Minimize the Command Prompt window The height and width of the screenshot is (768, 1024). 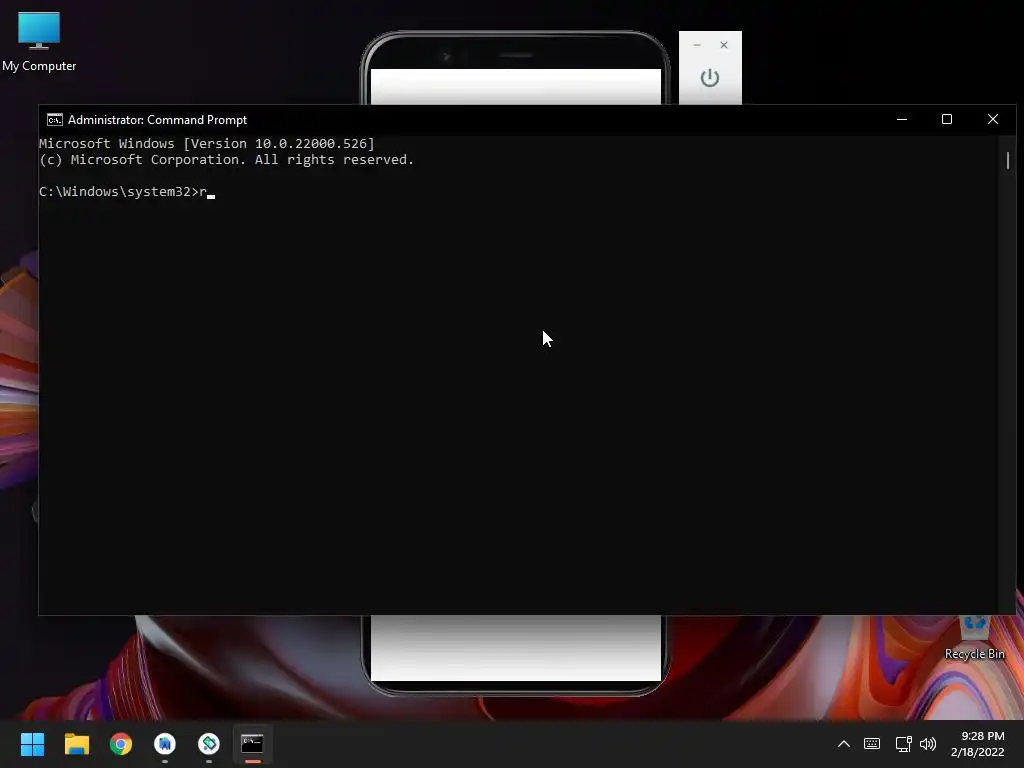[x=902, y=120]
